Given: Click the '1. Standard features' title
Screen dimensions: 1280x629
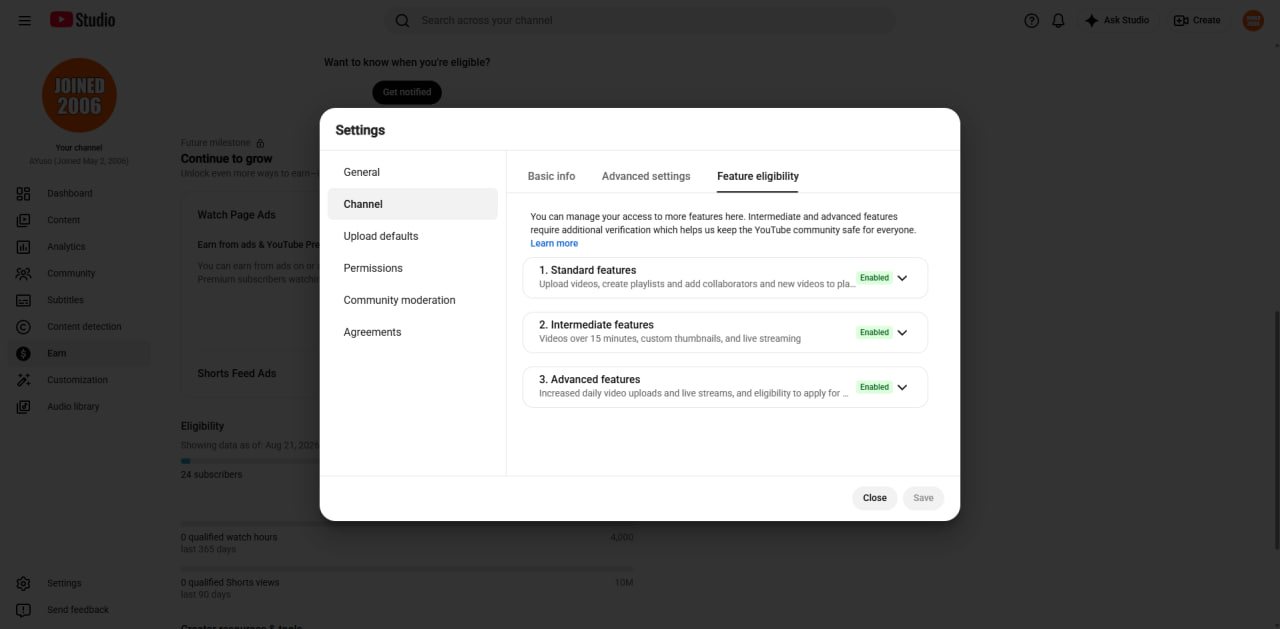Looking at the screenshot, I should tap(587, 270).
